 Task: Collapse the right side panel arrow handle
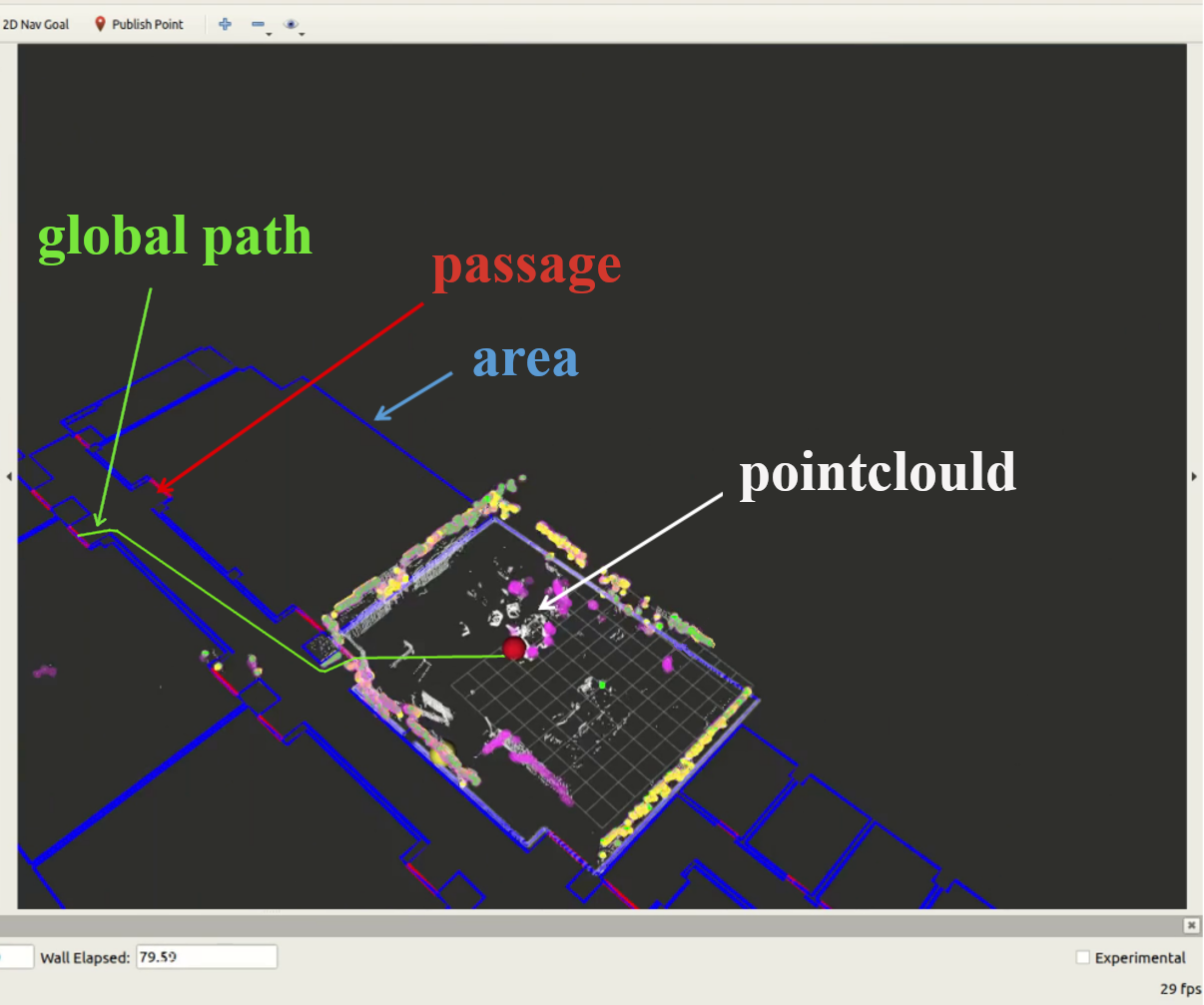1195,477
